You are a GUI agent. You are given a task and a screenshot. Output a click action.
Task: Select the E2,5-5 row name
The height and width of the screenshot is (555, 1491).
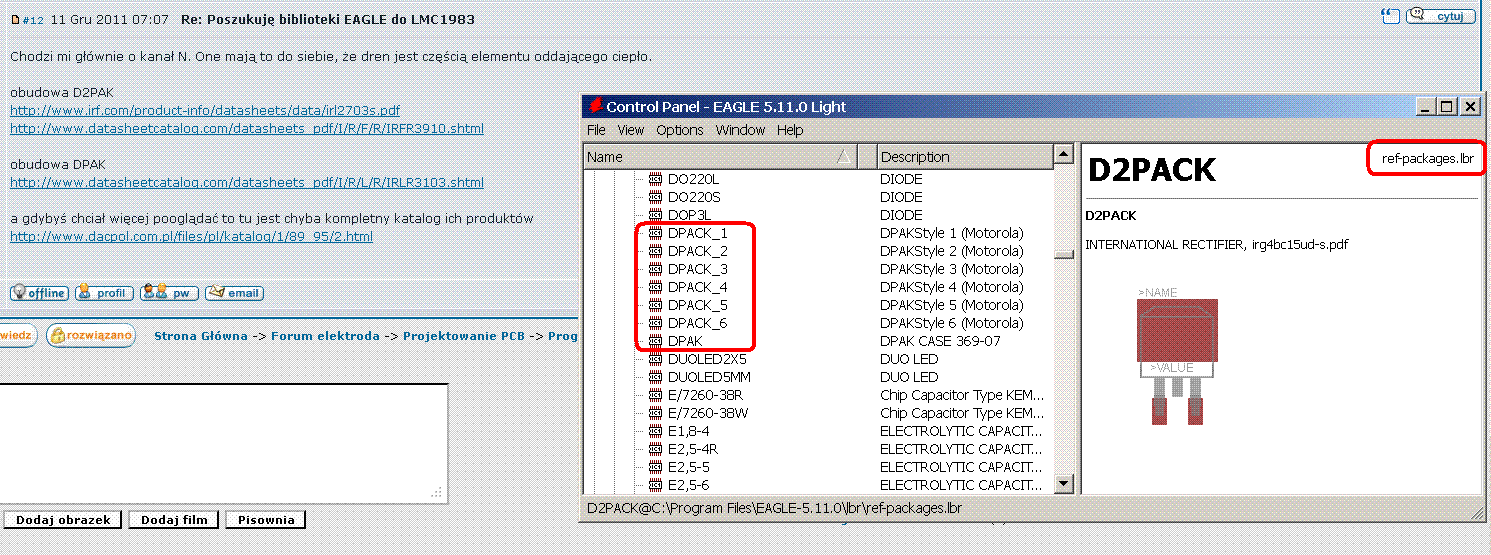688,467
